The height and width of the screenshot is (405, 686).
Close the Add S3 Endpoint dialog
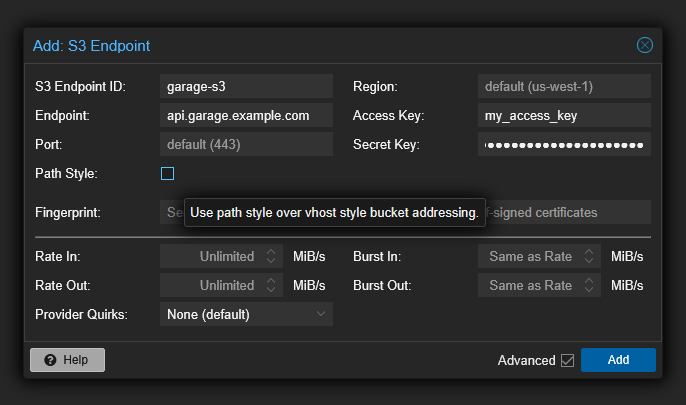coord(644,45)
